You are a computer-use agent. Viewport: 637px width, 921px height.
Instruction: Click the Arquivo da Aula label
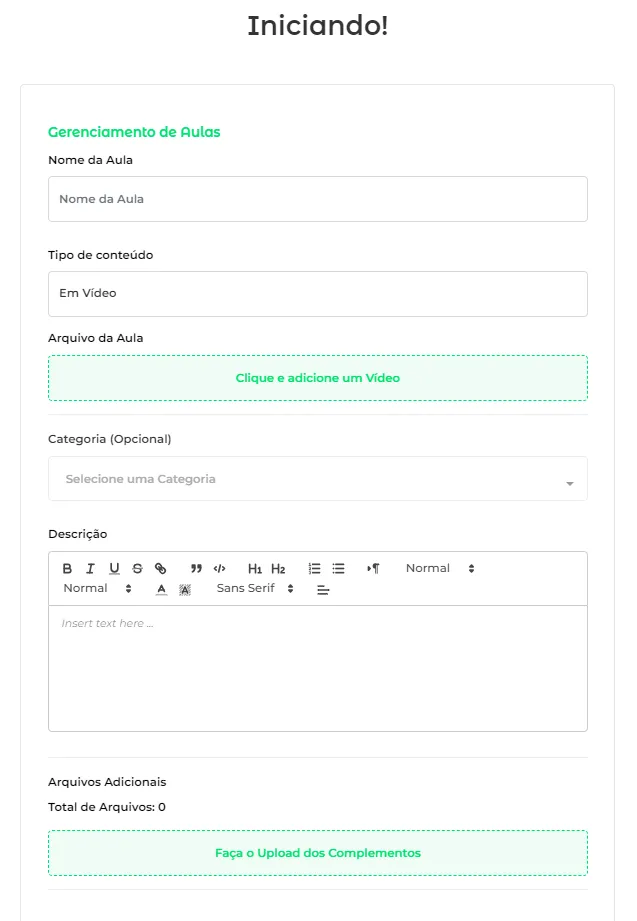coord(96,338)
